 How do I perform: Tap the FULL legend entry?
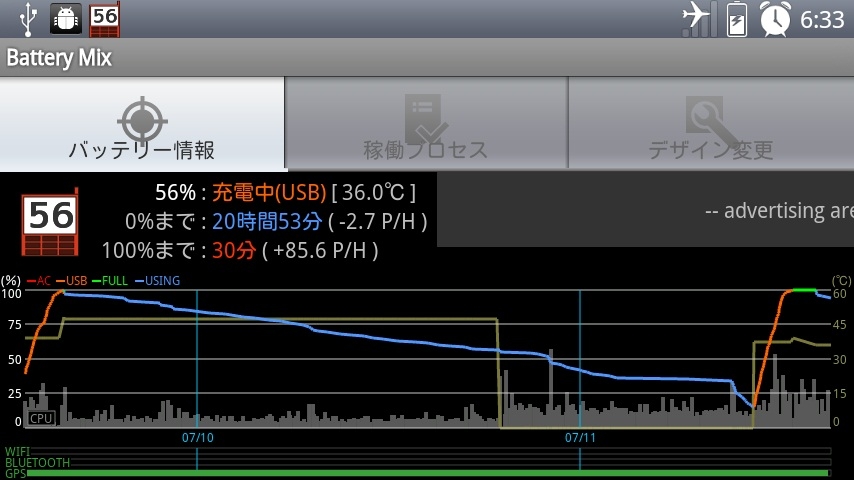pyautogui.click(x=110, y=281)
